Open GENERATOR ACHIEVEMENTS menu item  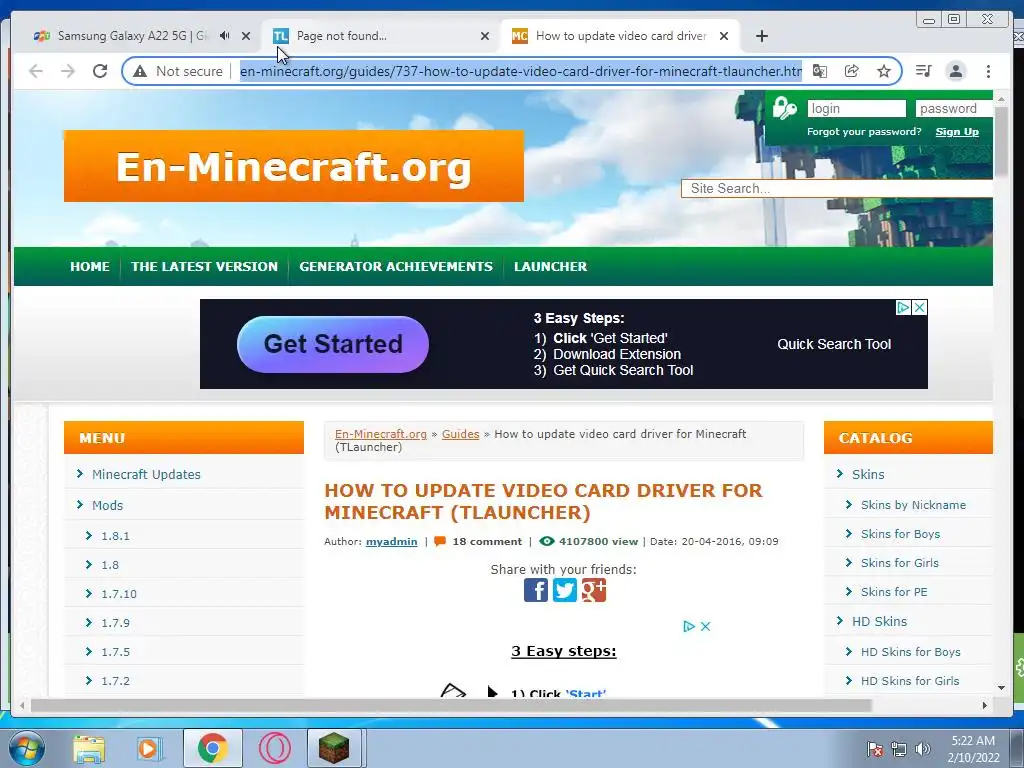tap(396, 266)
